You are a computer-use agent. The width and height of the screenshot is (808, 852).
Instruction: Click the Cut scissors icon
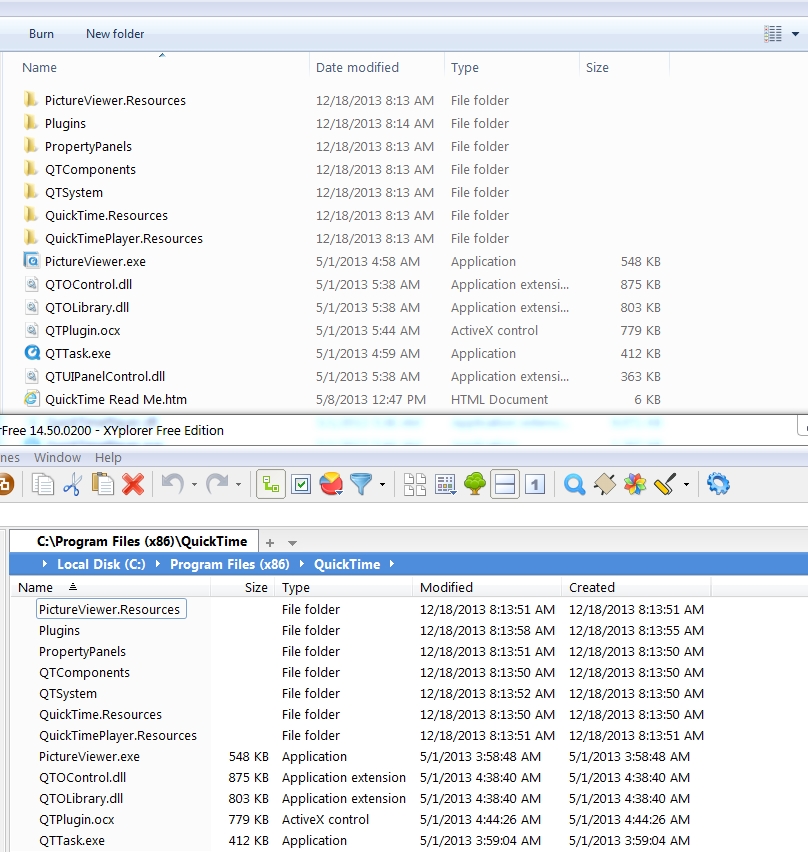(x=72, y=485)
